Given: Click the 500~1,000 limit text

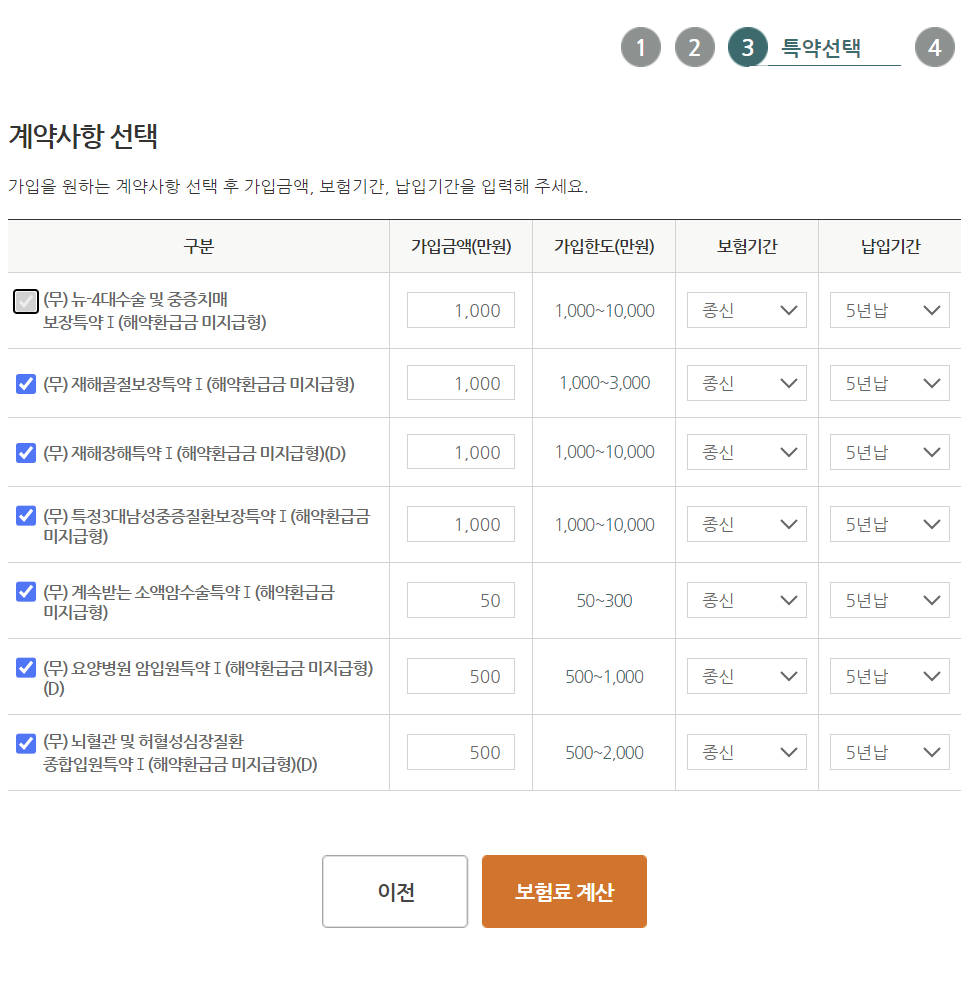Looking at the screenshot, I should pyautogui.click(x=604, y=676).
